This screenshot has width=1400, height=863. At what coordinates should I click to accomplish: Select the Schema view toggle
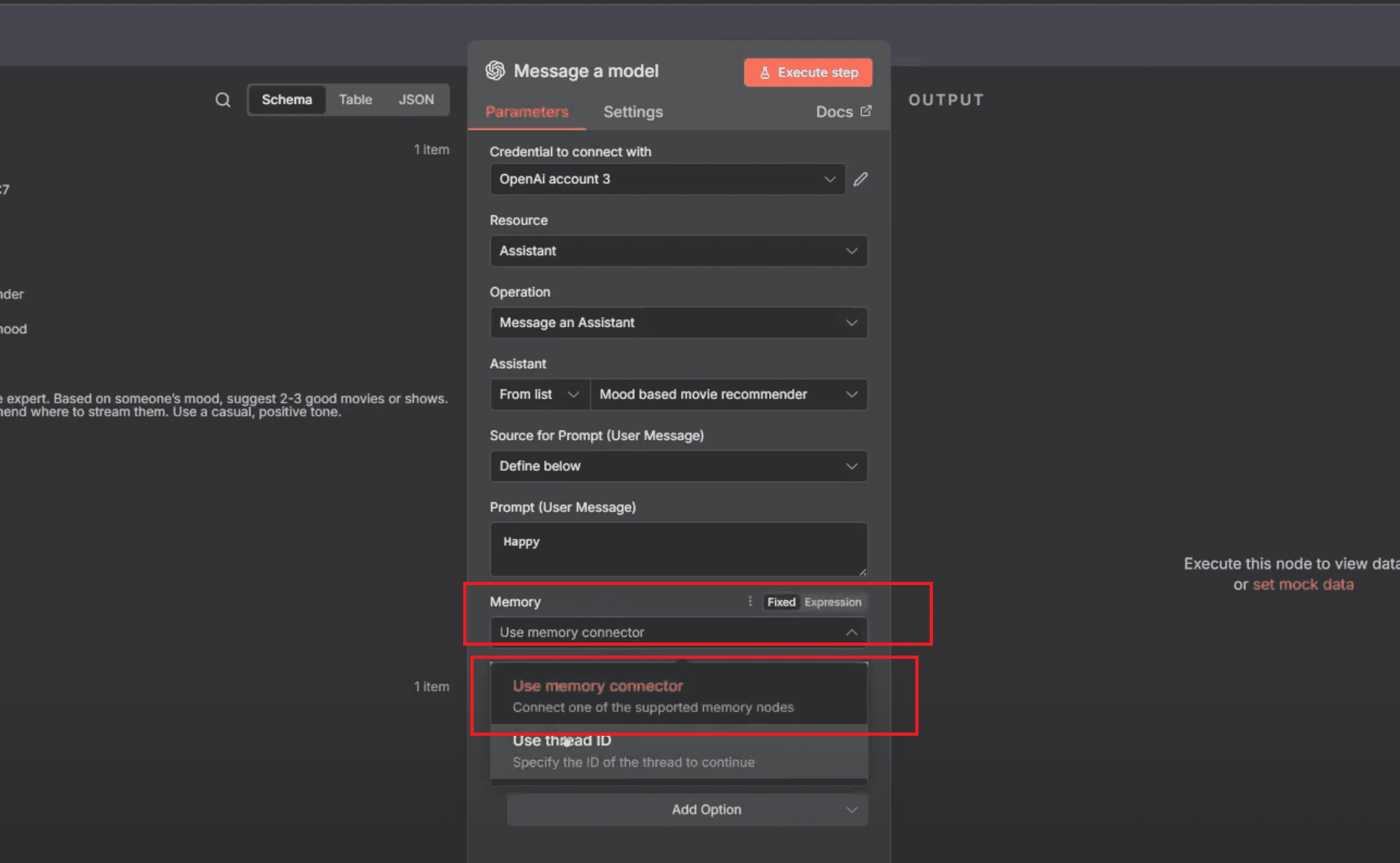pyautogui.click(x=286, y=100)
